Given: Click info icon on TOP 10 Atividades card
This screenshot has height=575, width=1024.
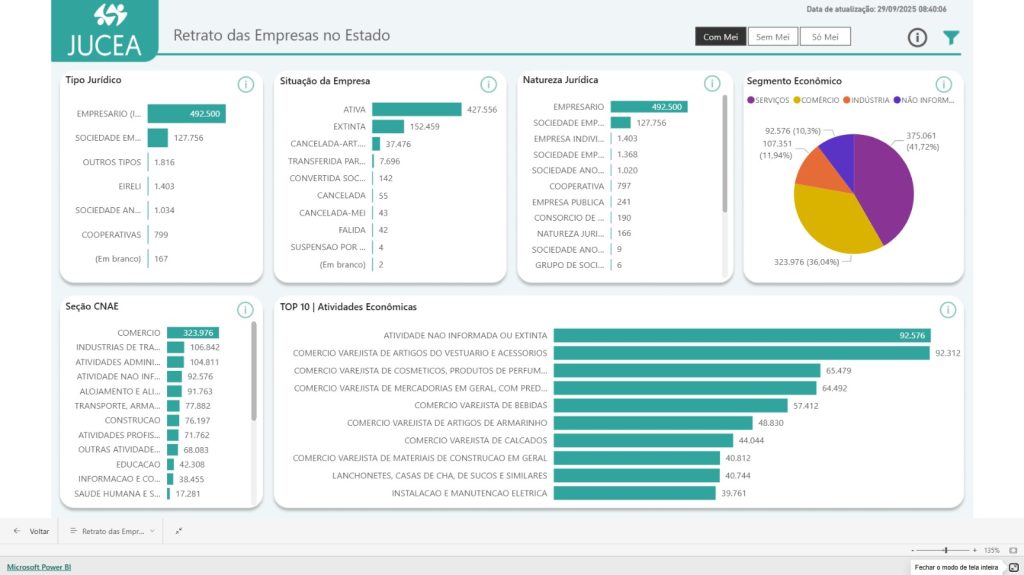Looking at the screenshot, I should pos(947,310).
